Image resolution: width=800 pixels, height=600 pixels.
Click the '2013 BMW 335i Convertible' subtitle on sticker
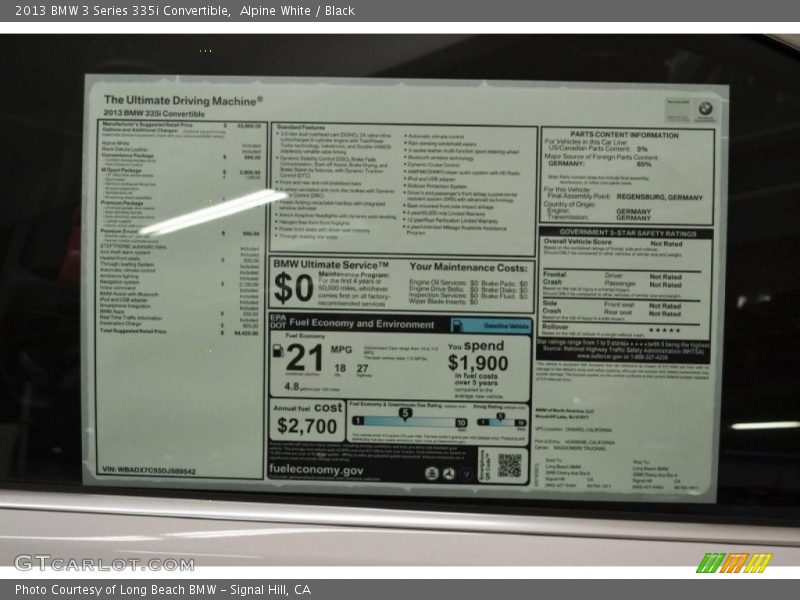point(154,113)
